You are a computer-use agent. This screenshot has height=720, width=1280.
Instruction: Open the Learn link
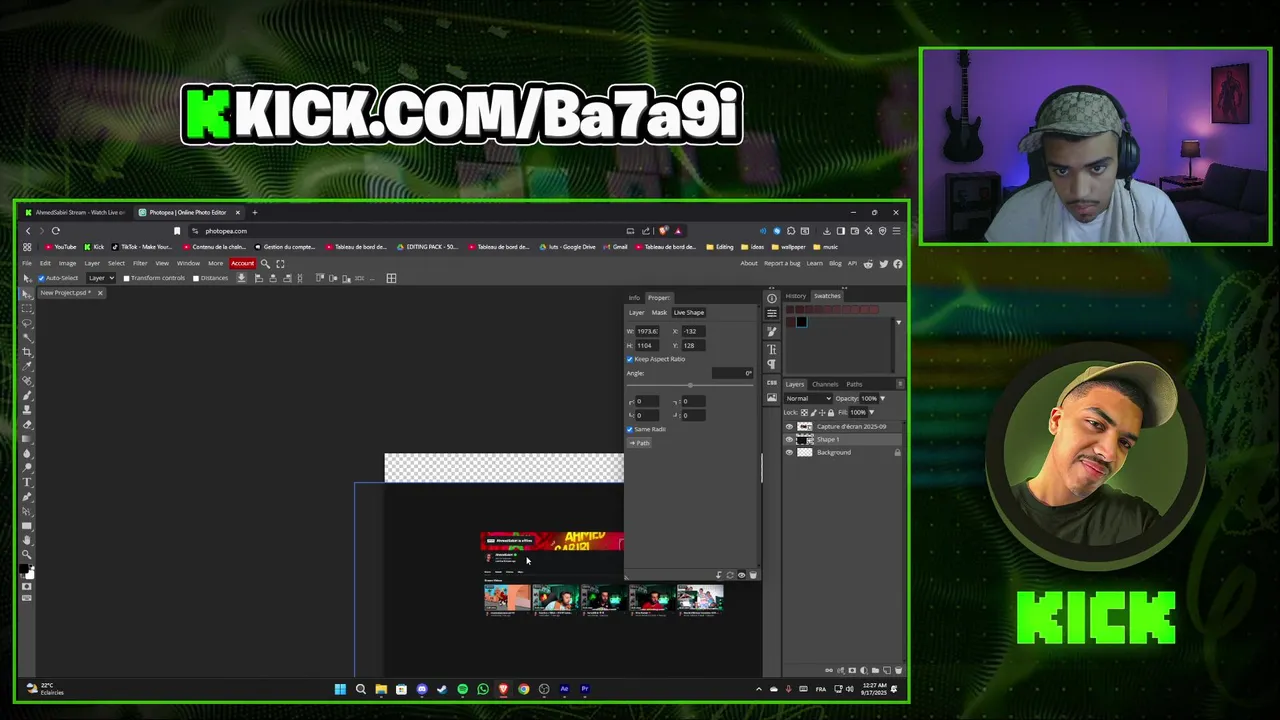tap(815, 263)
